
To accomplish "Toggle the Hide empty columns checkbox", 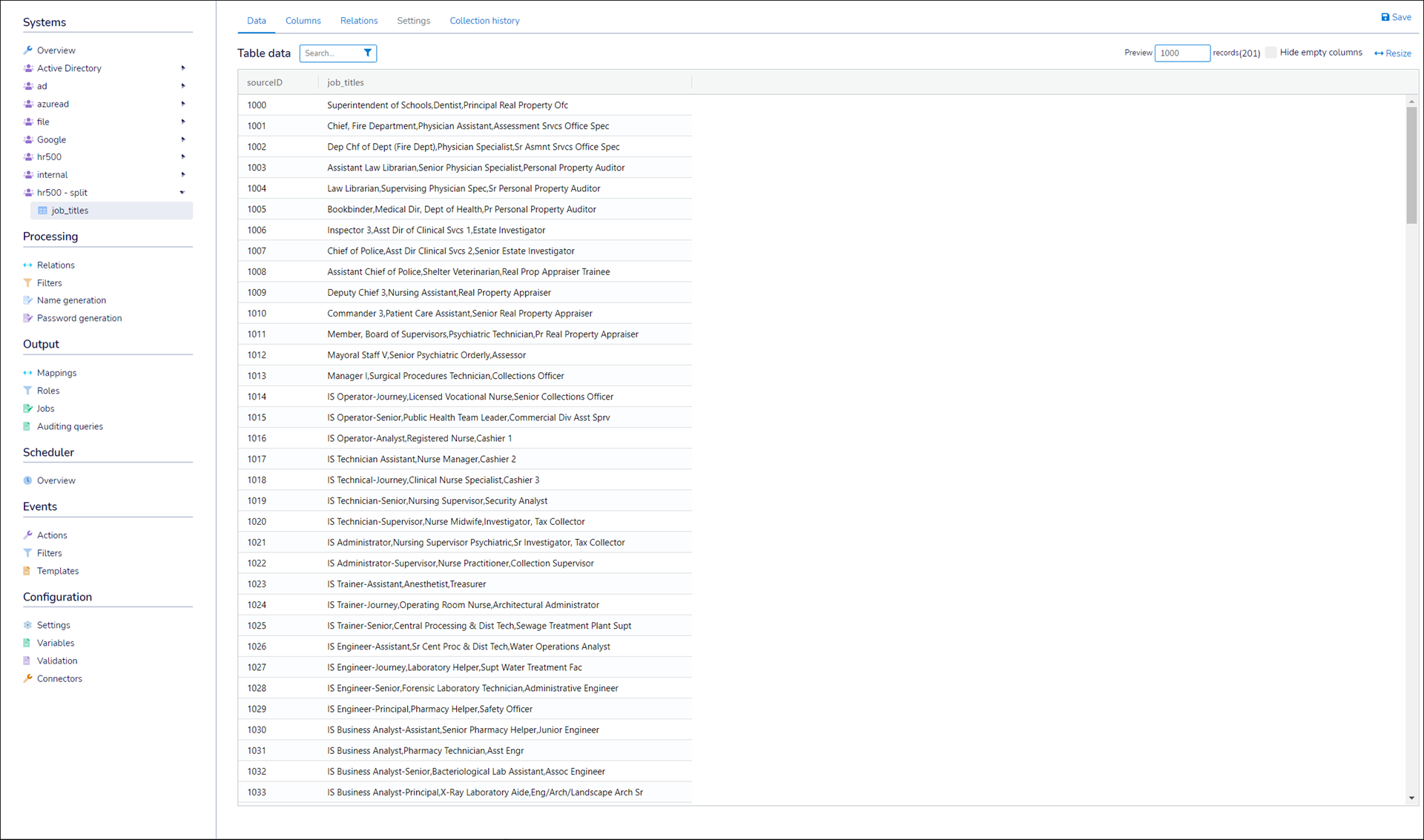I will point(1270,53).
